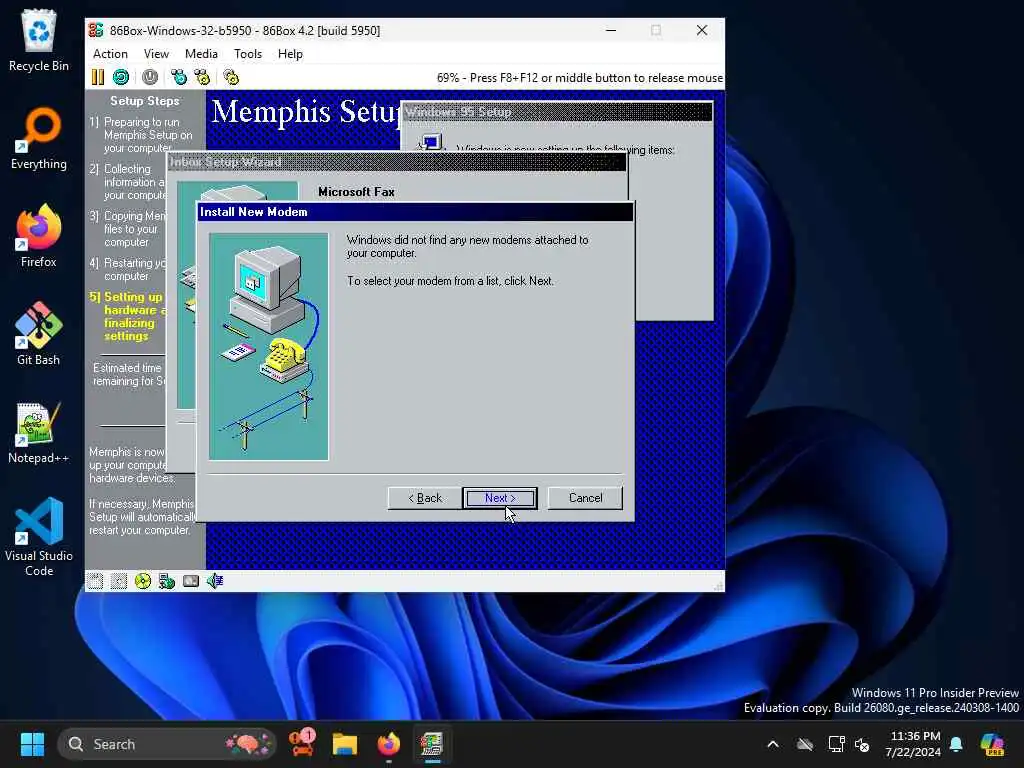The image size is (1024, 768).
Task: Click the 'Memphis Setup' banner heading
Action: [304, 111]
